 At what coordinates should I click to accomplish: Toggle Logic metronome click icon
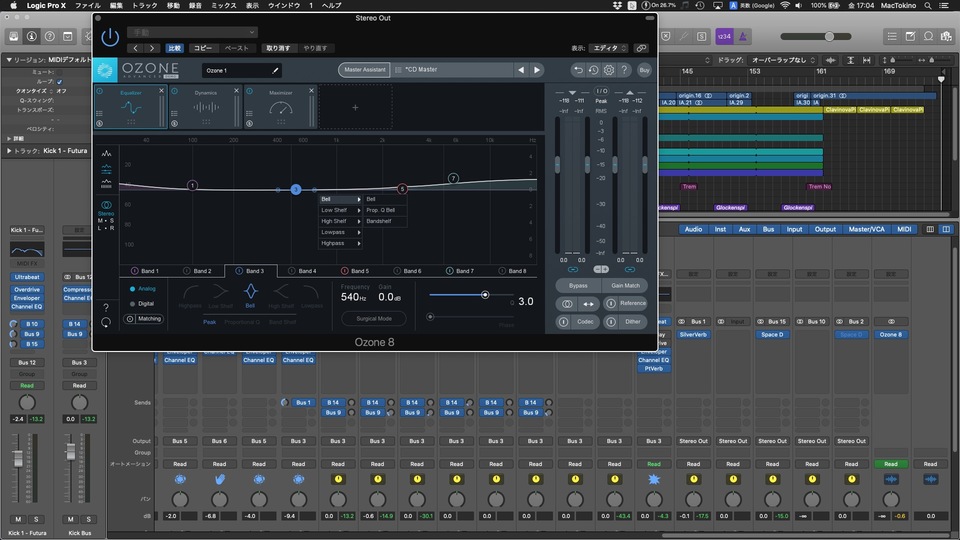pos(743,37)
